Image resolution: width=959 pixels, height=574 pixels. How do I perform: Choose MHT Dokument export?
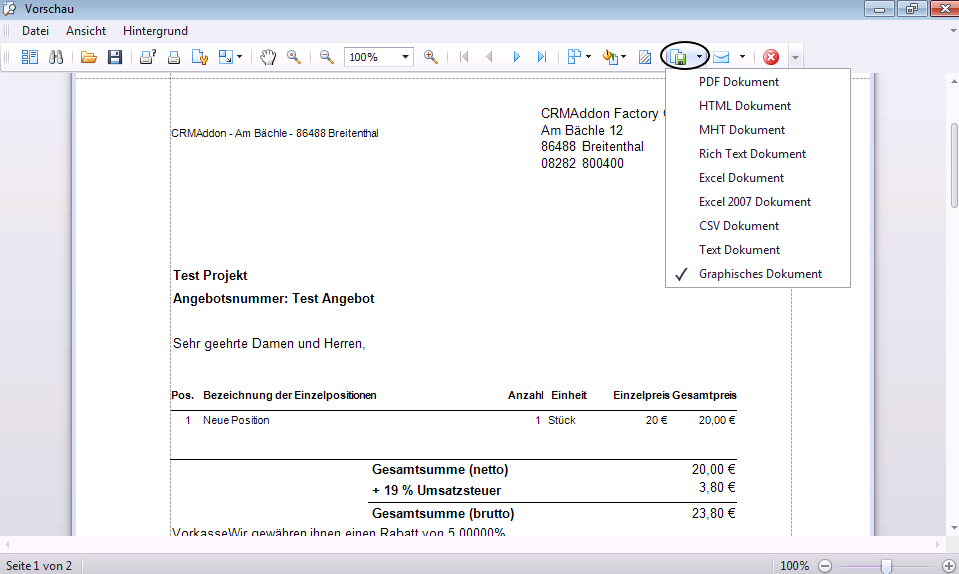[758, 130]
